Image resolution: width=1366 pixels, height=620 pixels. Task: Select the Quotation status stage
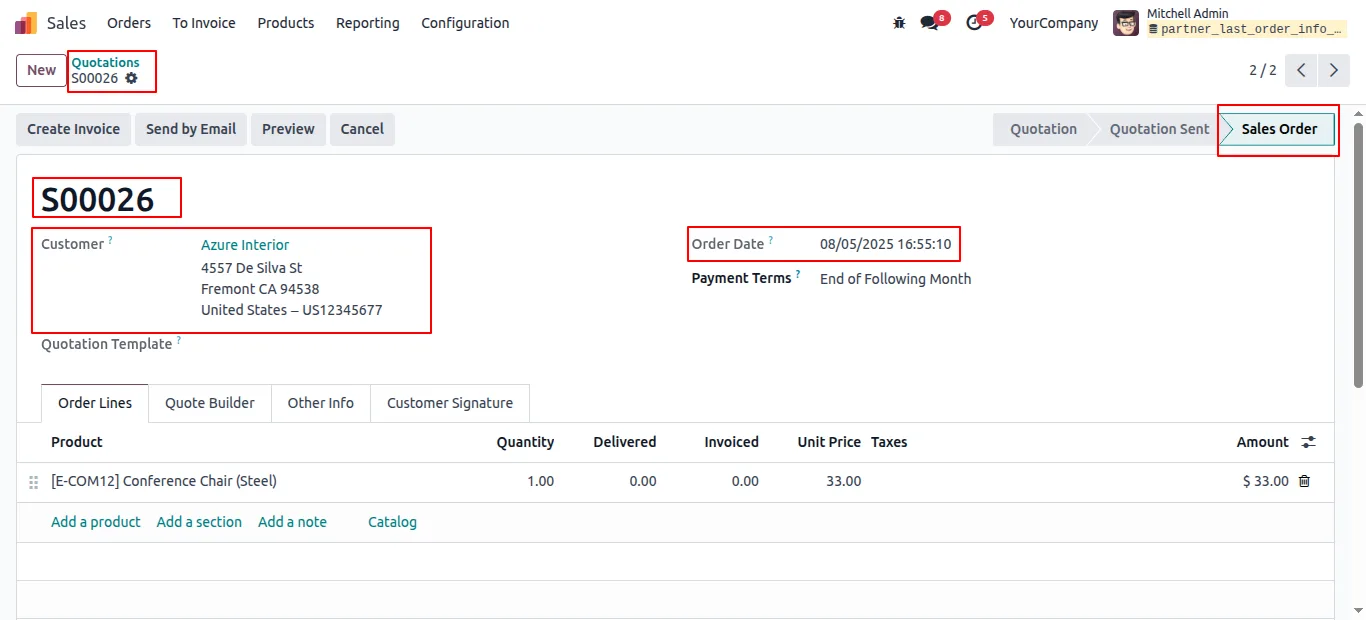click(x=1043, y=129)
